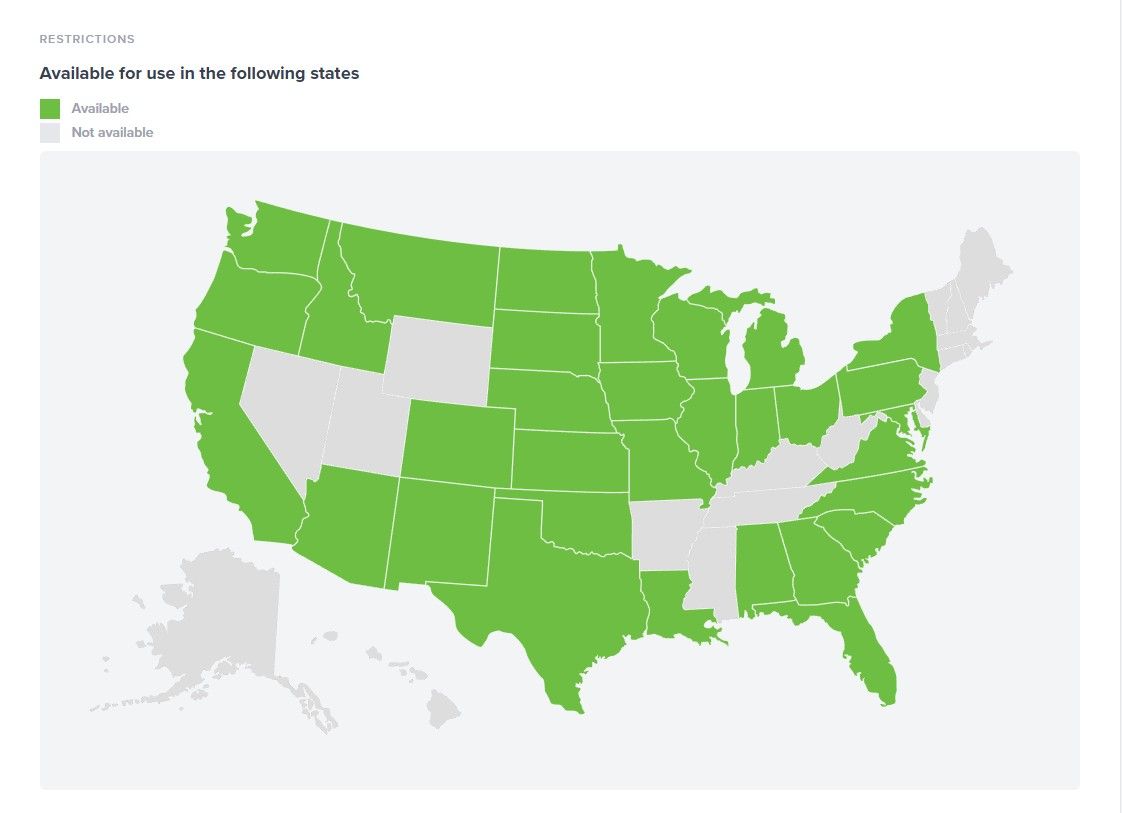Viewport: 1122px width, 813px height.
Task: Click the state of Colorado
Action: point(458,442)
